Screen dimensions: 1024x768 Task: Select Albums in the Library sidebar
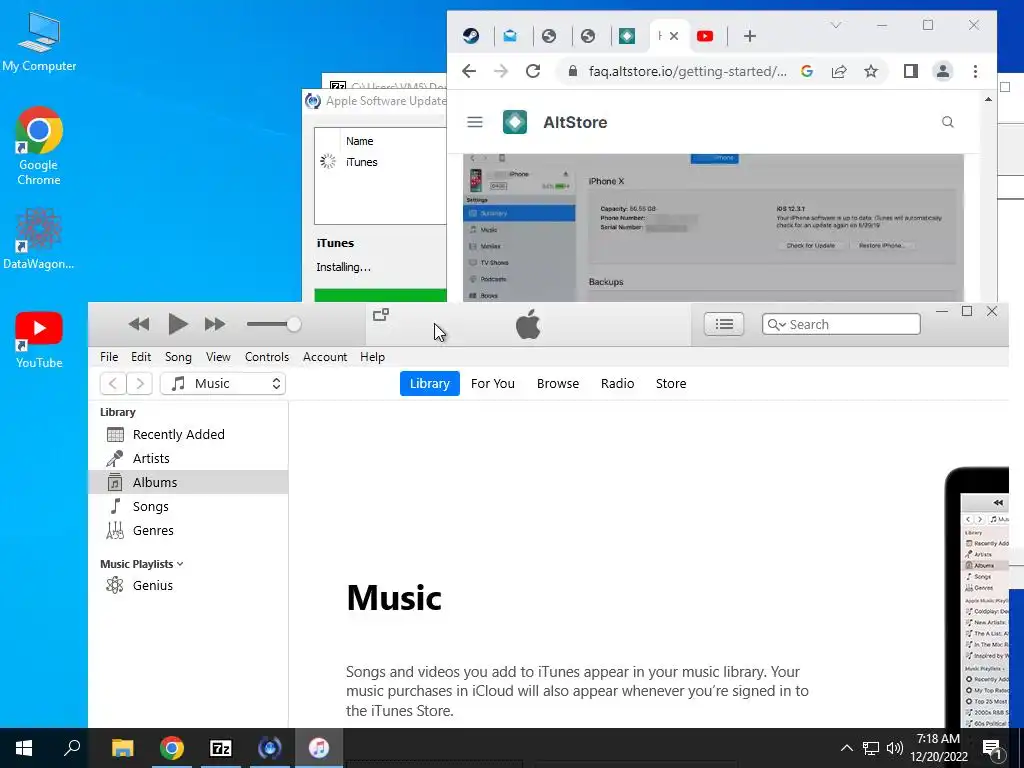point(188,482)
